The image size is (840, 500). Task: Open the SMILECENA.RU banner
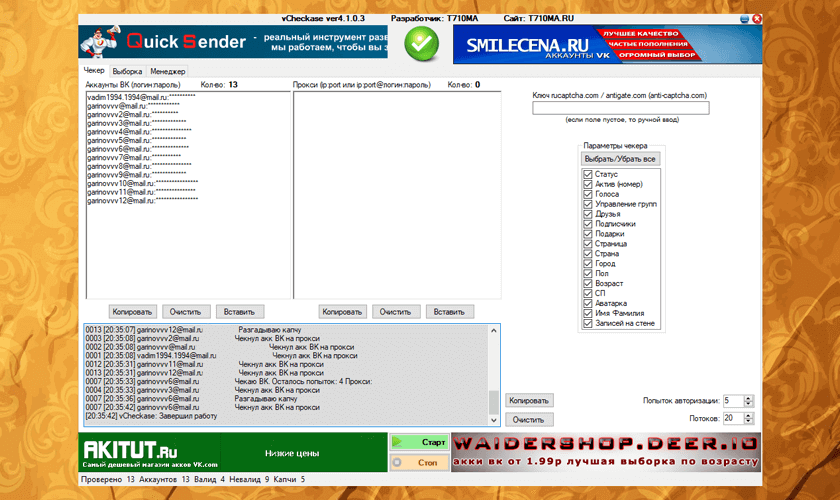click(607, 44)
